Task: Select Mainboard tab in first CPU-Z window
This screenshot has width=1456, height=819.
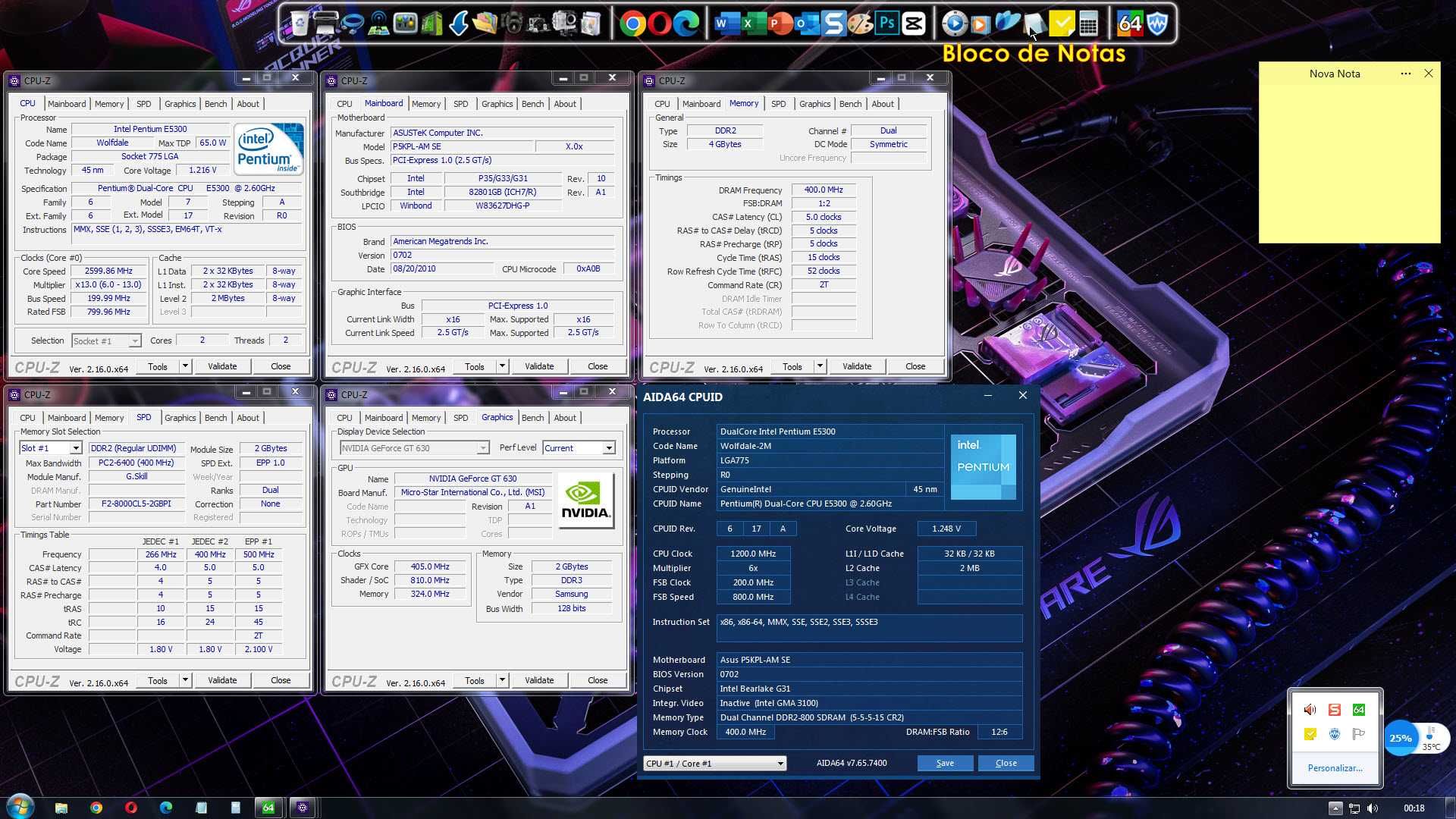Action: point(67,104)
